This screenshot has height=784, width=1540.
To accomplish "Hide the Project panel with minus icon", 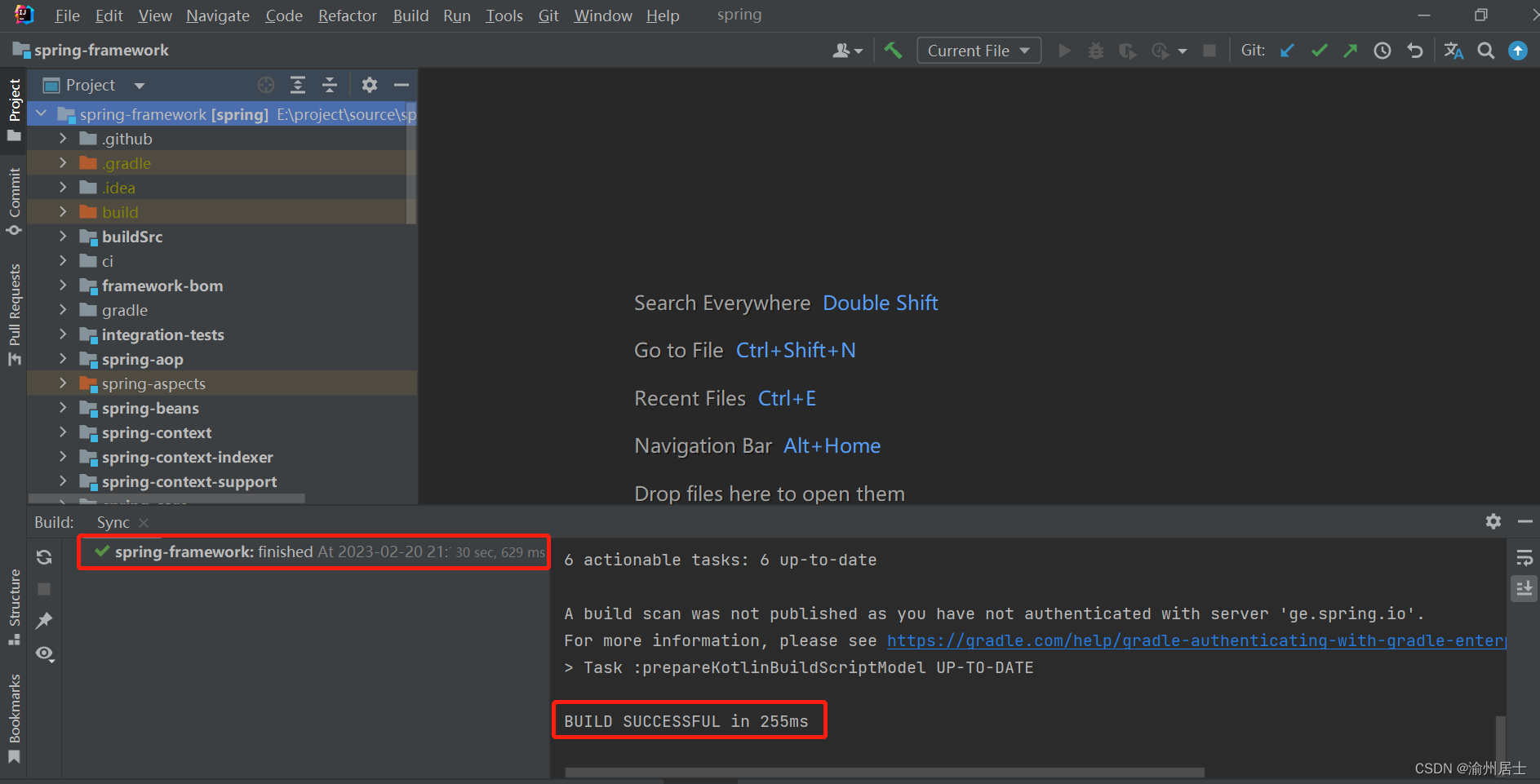I will click(401, 85).
